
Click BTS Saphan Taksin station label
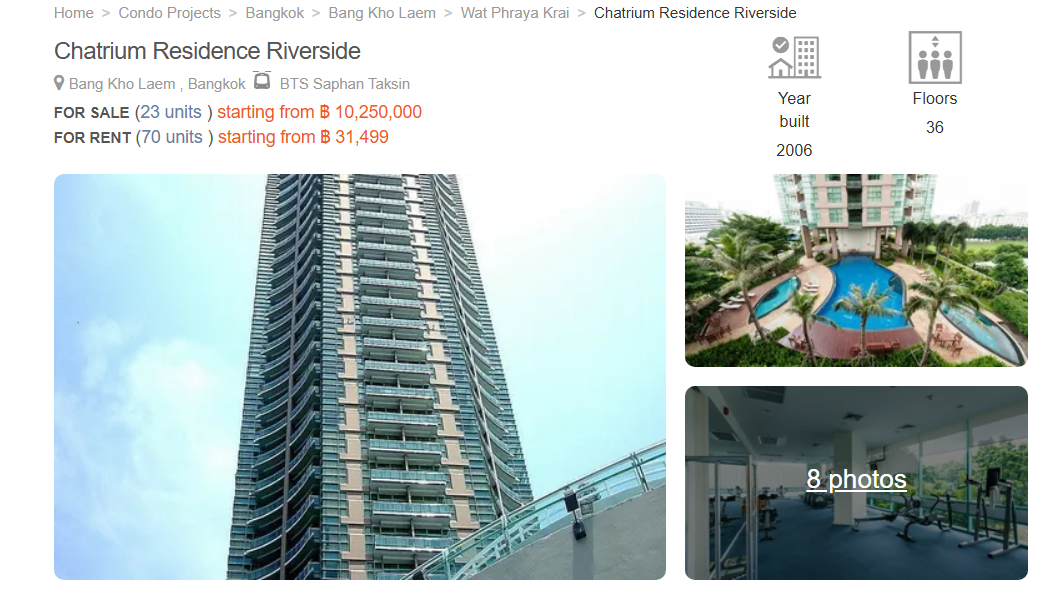(345, 84)
